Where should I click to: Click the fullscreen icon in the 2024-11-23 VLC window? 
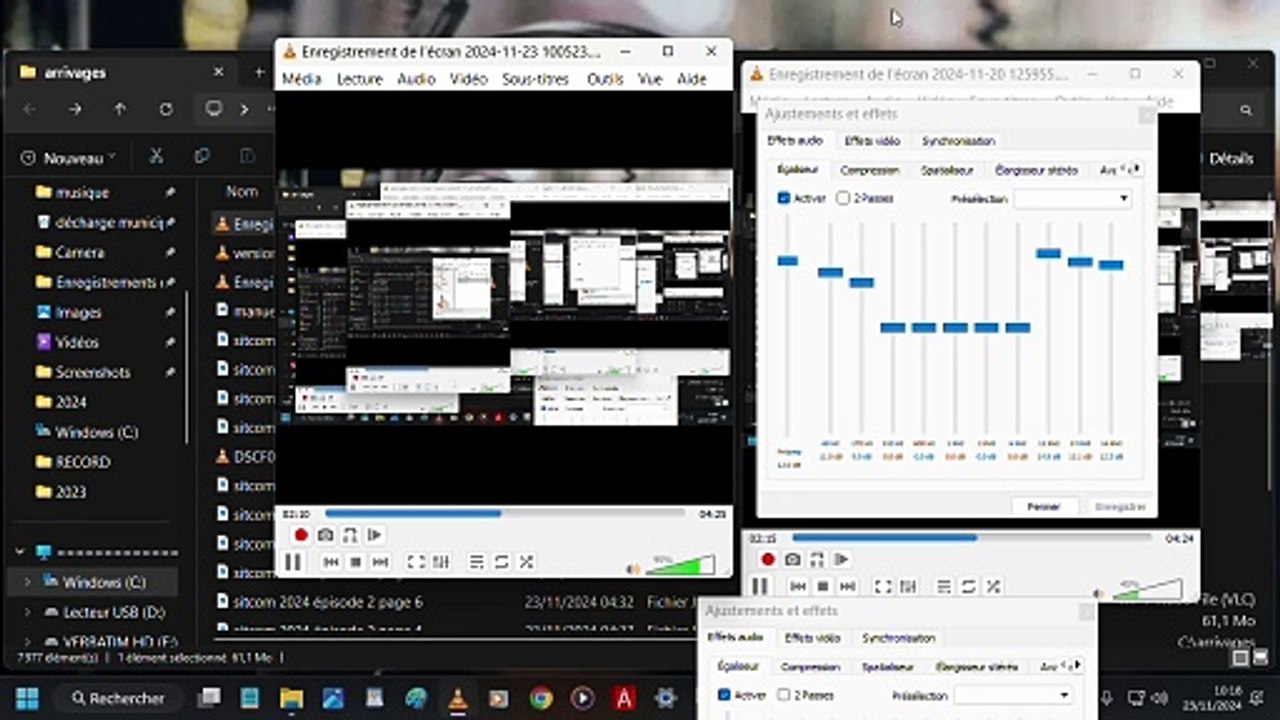pos(417,562)
